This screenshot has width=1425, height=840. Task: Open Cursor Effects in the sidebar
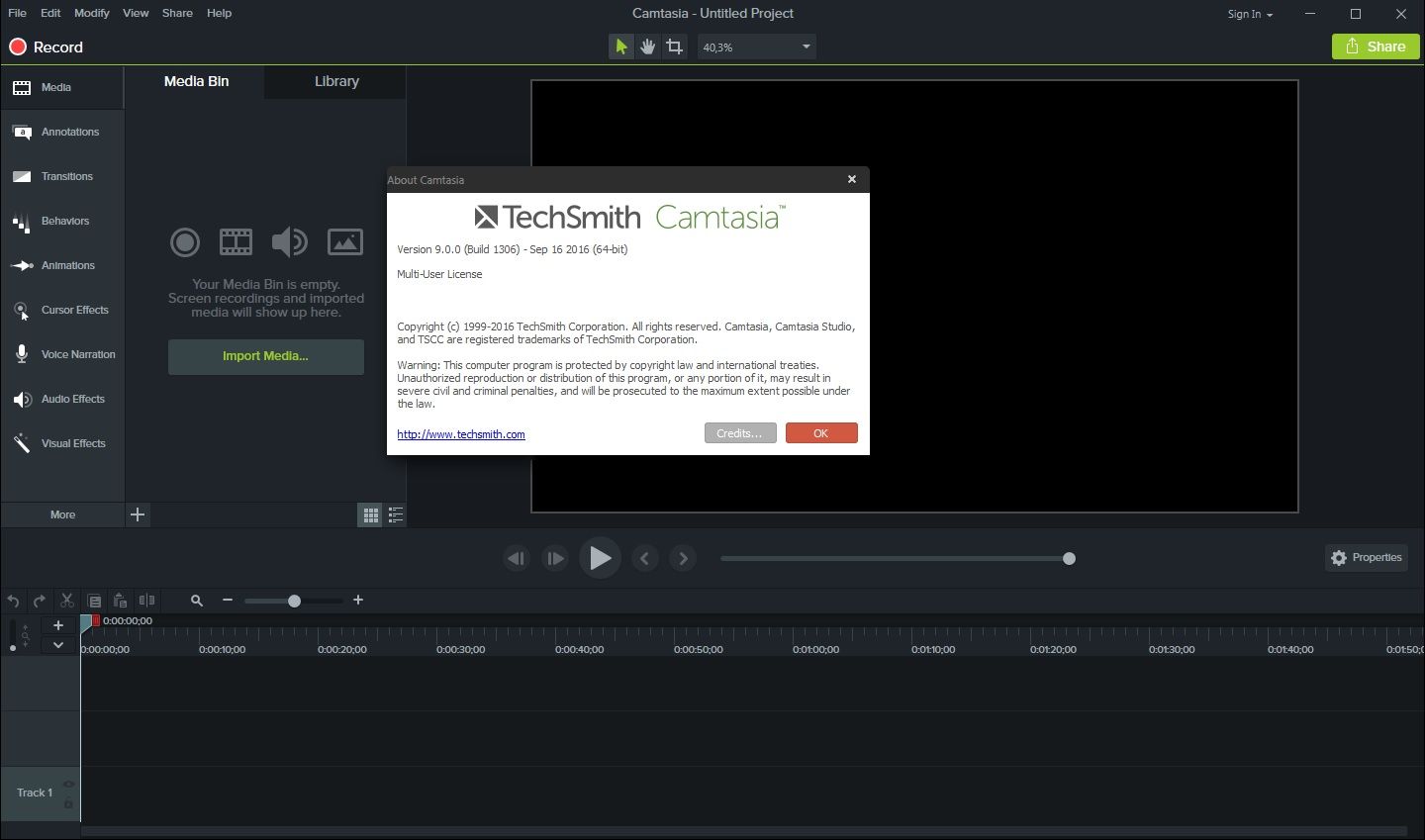(x=61, y=310)
